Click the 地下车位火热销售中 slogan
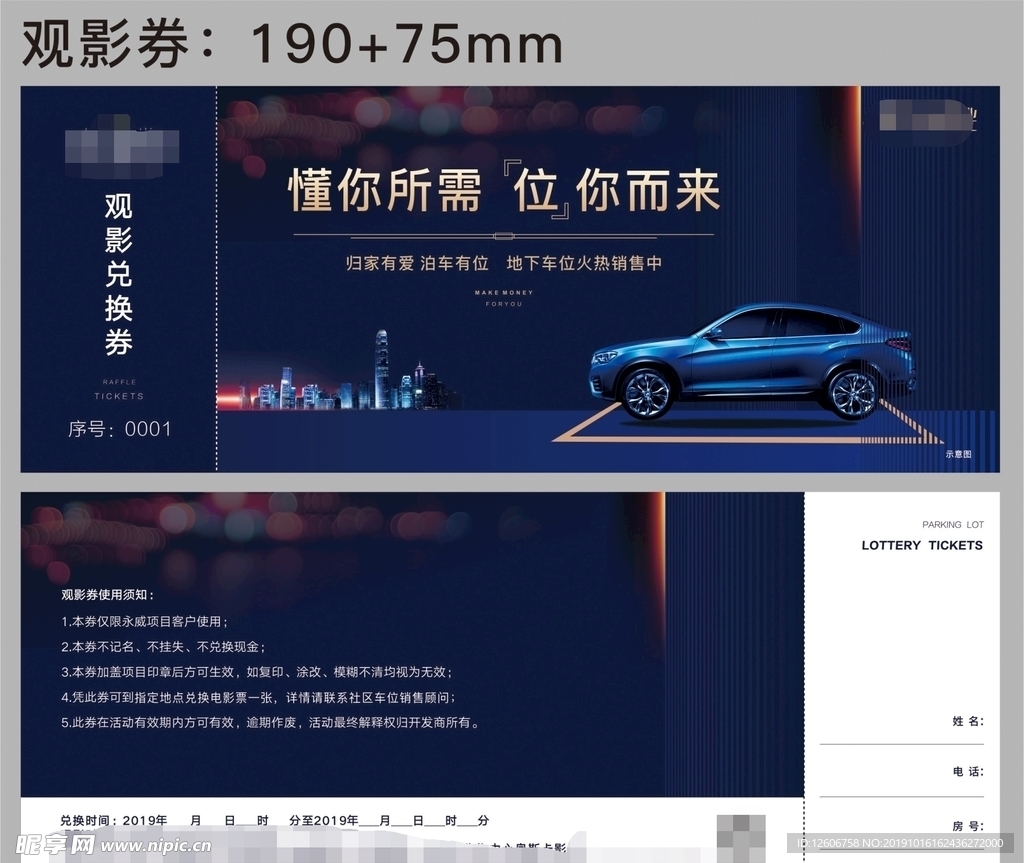Viewport: 1024px width, 863px height. (x=585, y=264)
